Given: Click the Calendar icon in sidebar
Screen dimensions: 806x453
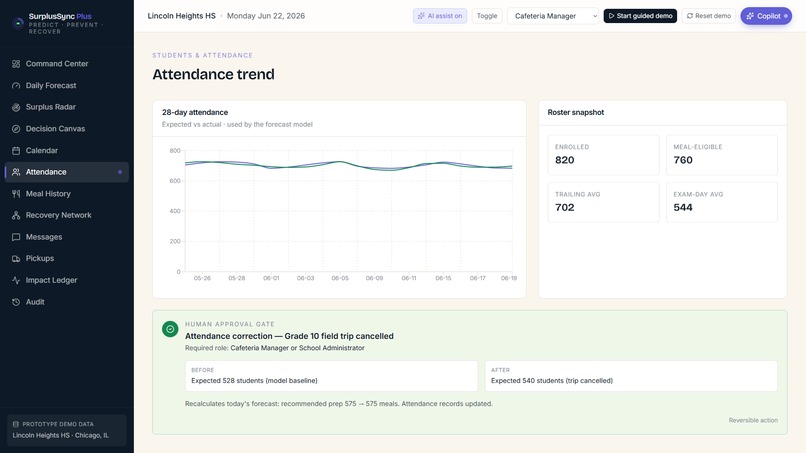Looking at the screenshot, I should [16, 151].
